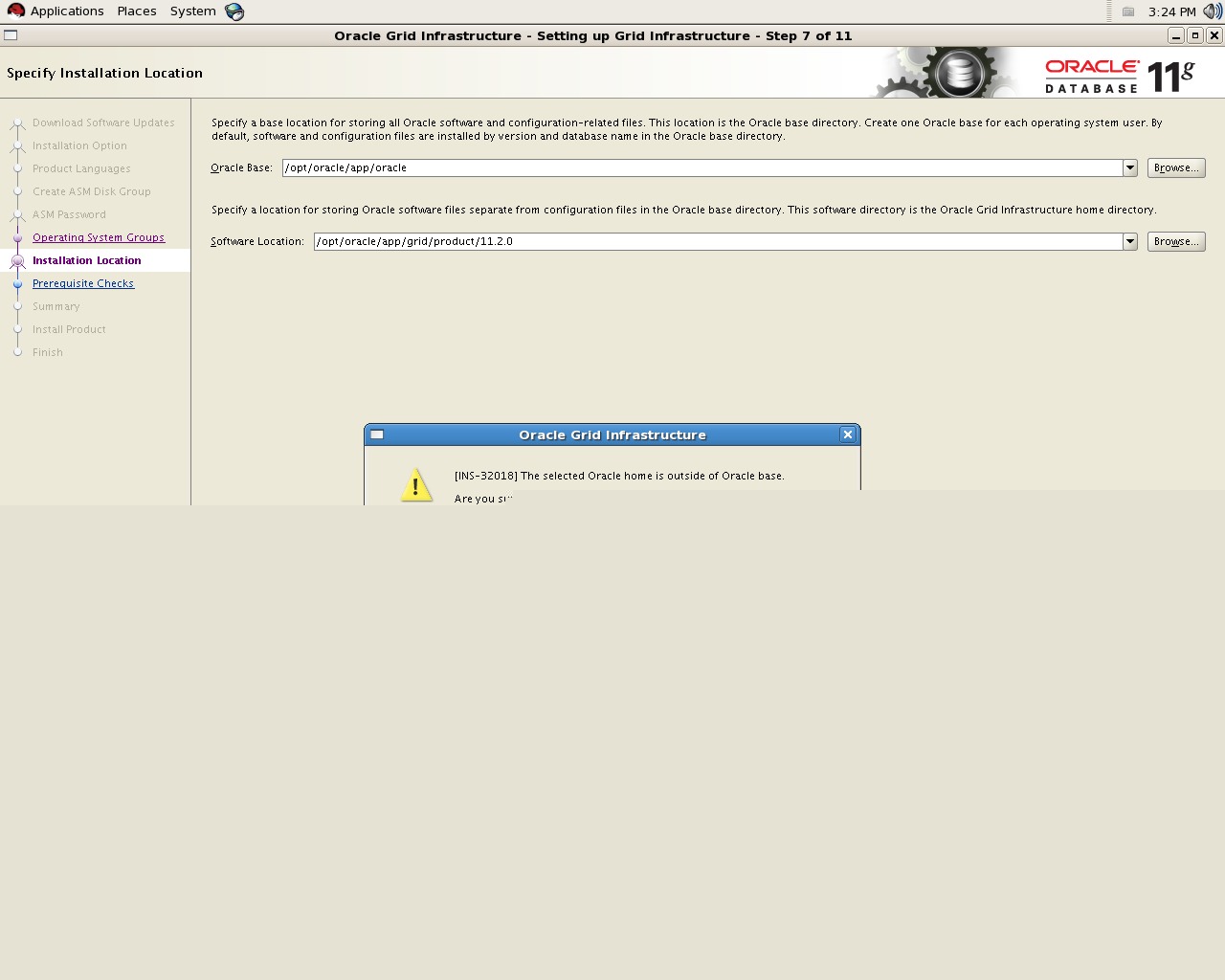Expand the Software Location dropdown arrow
Viewport: 1225px width, 980px height.
pyautogui.click(x=1130, y=241)
